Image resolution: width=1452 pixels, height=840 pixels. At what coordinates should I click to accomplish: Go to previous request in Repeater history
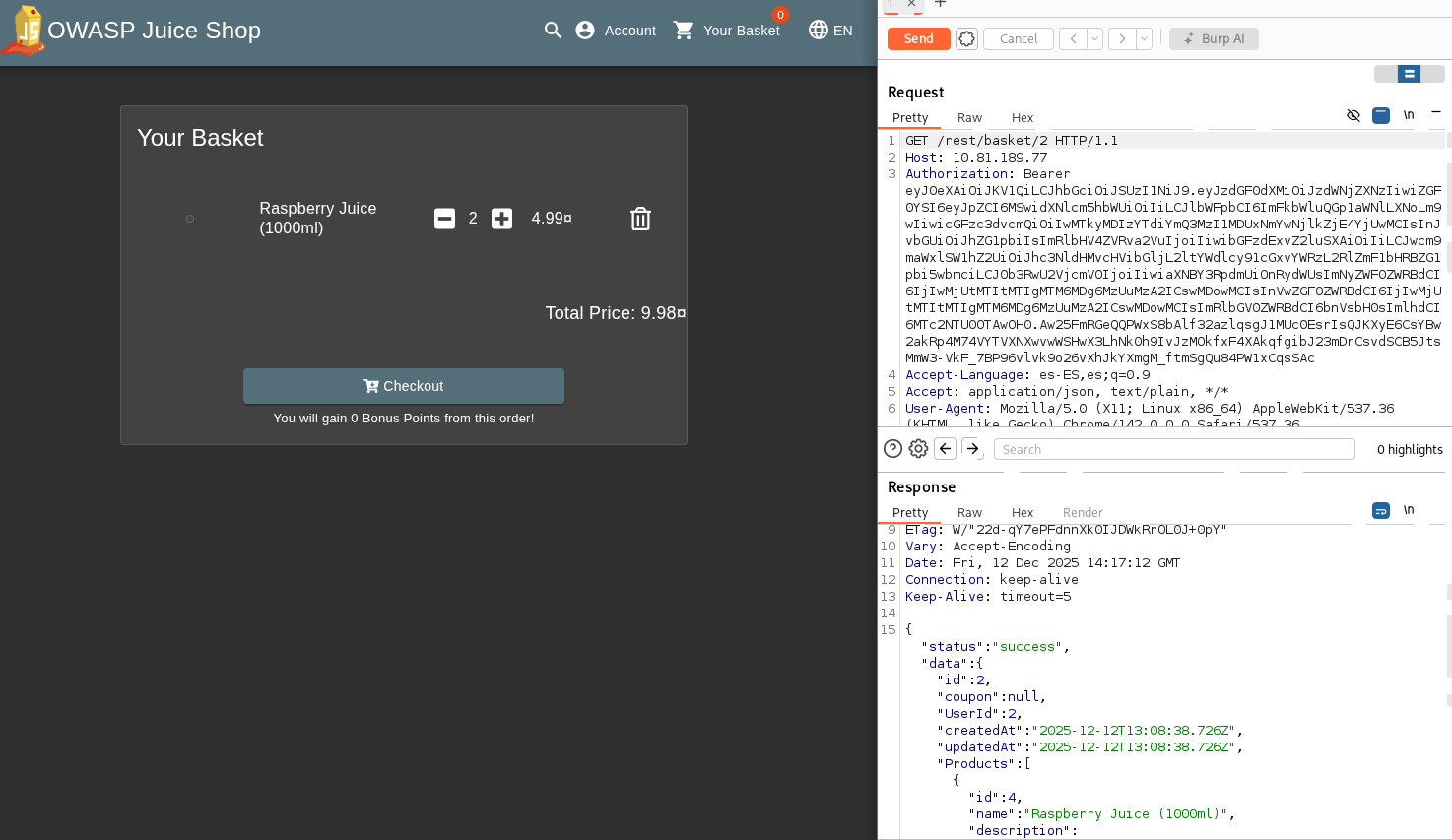[1073, 38]
